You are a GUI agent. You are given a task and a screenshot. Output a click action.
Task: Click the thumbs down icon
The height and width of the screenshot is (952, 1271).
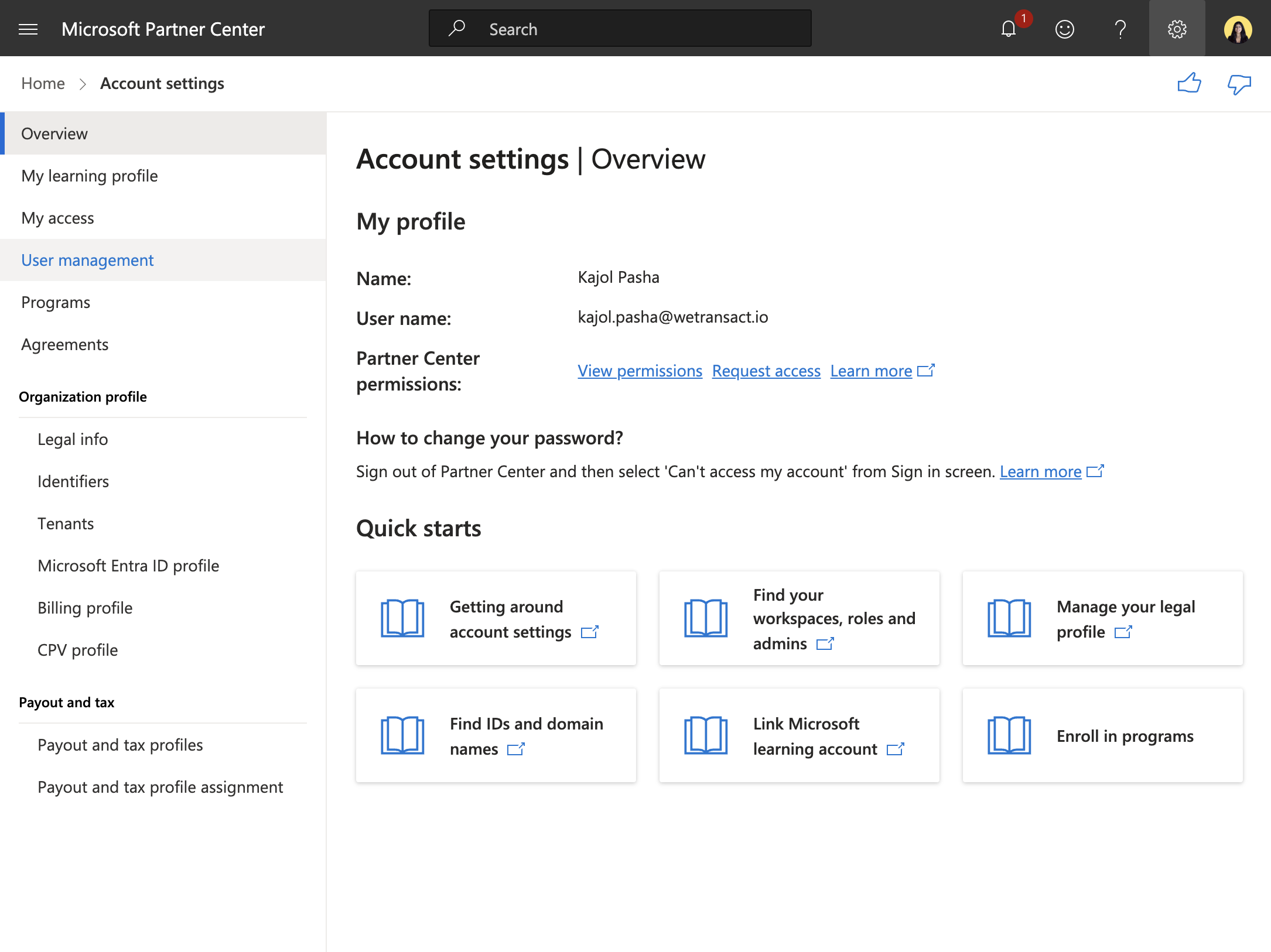point(1239,84)
